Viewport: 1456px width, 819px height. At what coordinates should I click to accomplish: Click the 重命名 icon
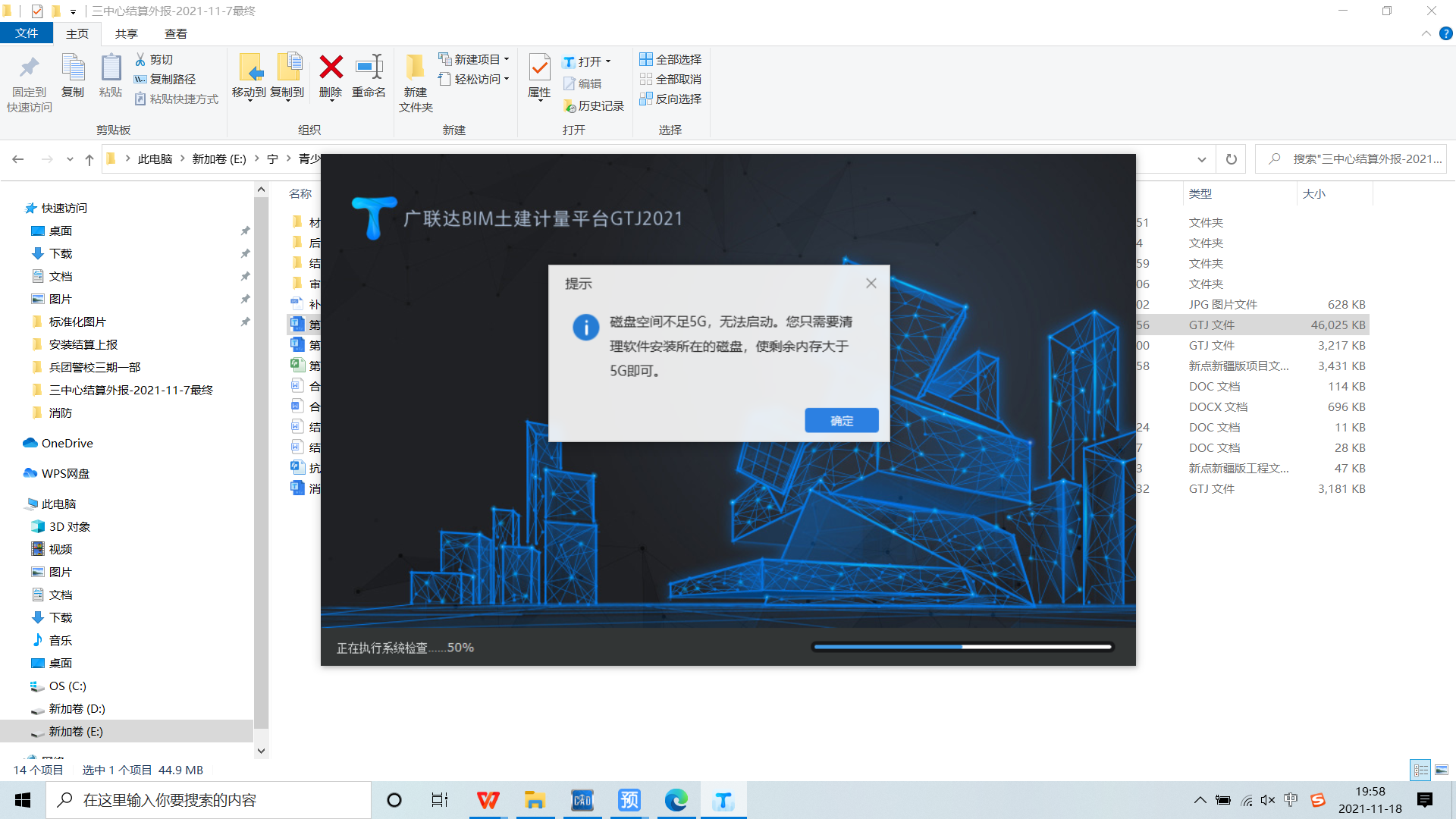[369, 67]
